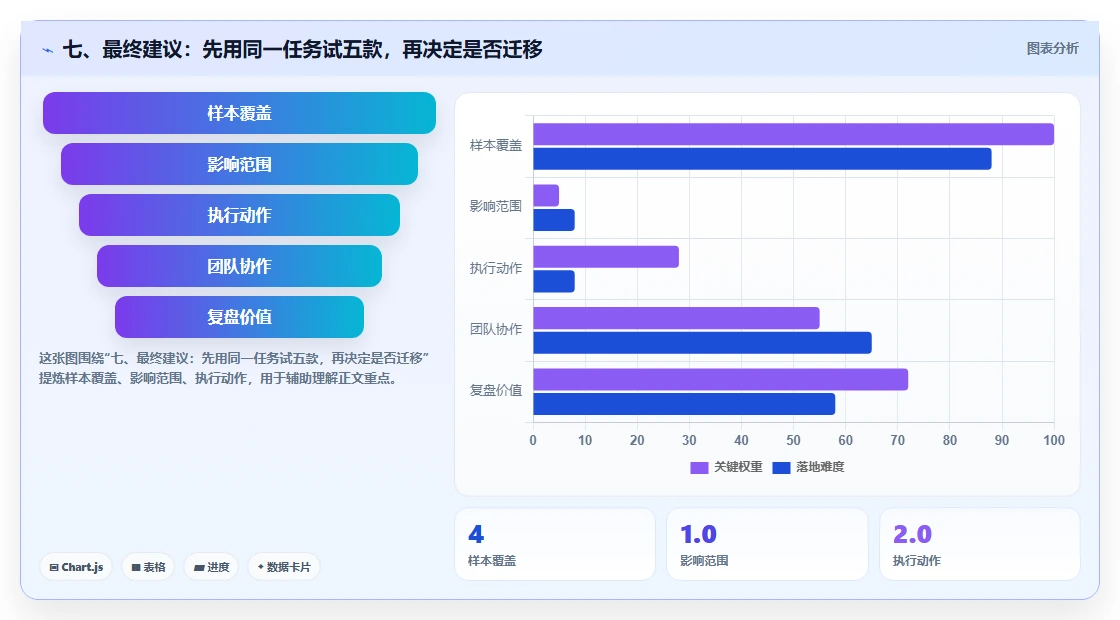Image resolution: width=1120 pixels, height=620 pixels.
Task: Click the x-axis value 0
Action: tap(533, 441)
